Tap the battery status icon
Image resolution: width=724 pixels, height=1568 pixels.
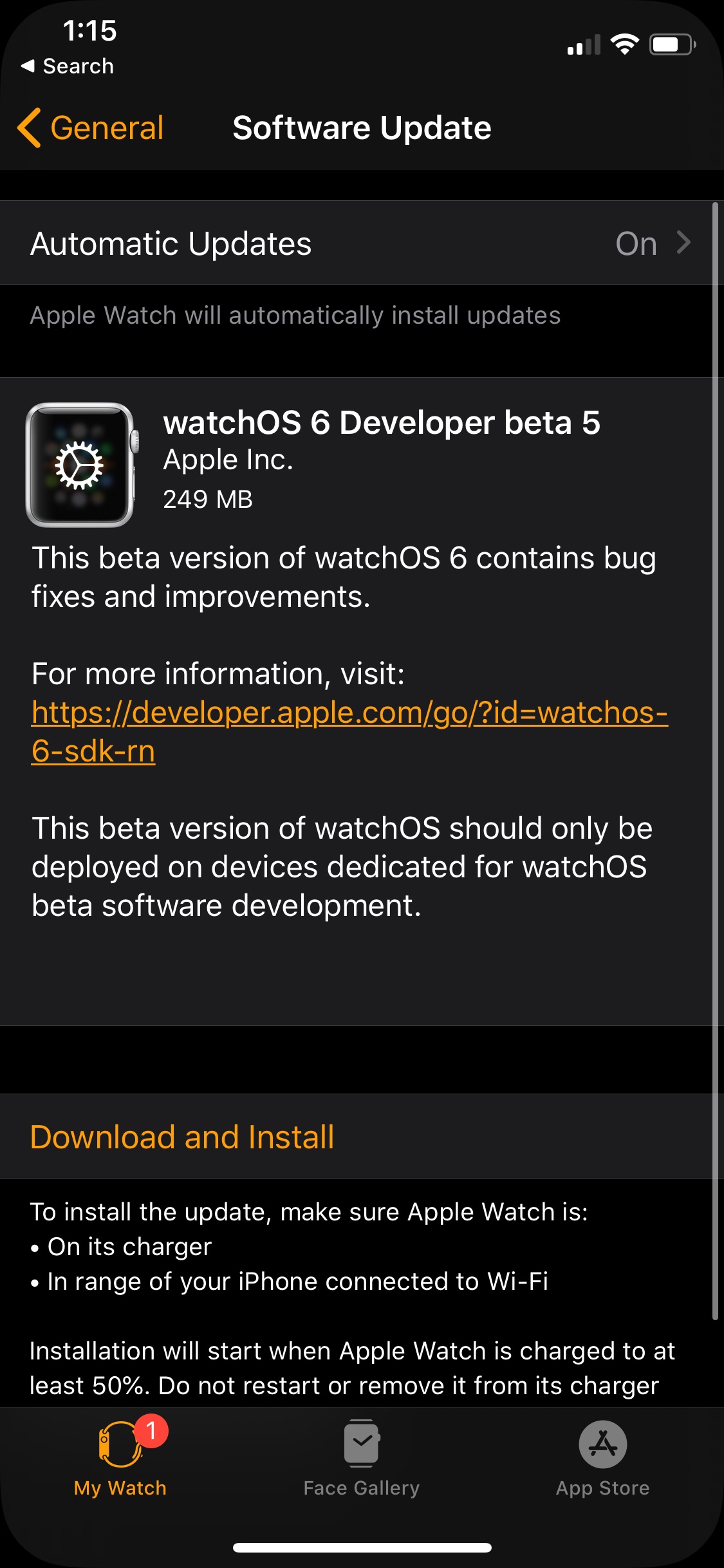673,44
